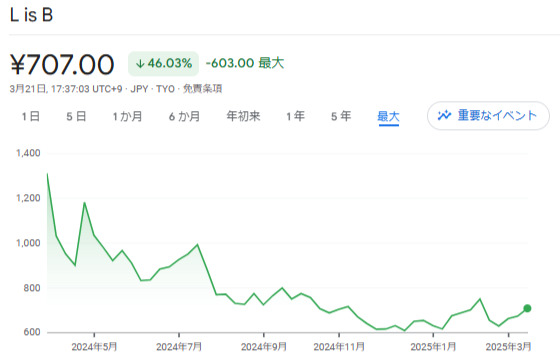This screenshot has height=360, width=560.
Task: Click the sparkline icon in 重要なイベント
Action: click(x=444, y=115)
